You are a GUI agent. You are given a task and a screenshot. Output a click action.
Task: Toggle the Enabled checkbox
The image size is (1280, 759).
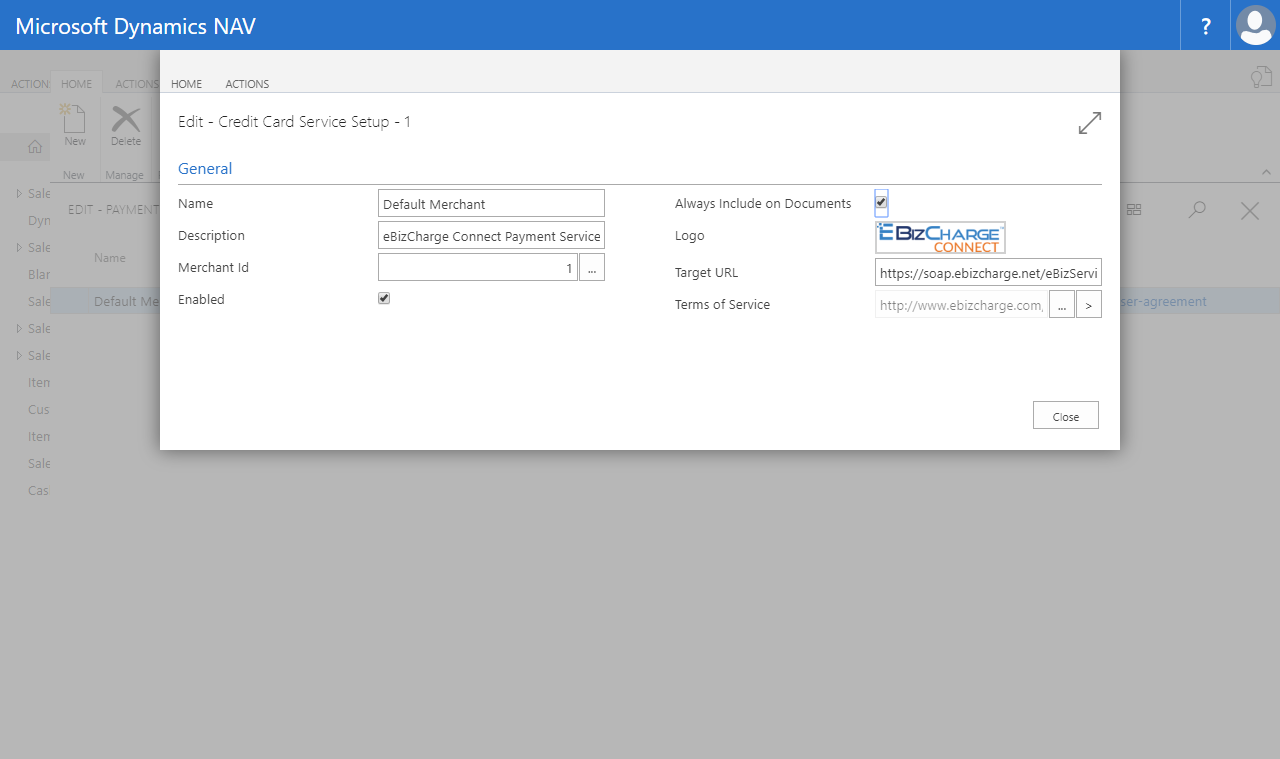coord(384,298)
